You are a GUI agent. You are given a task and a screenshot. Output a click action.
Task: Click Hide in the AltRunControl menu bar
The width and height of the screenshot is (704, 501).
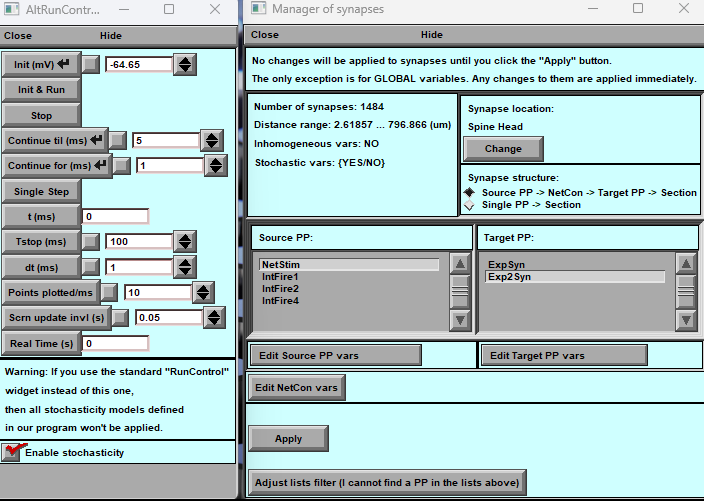(111, 35)
